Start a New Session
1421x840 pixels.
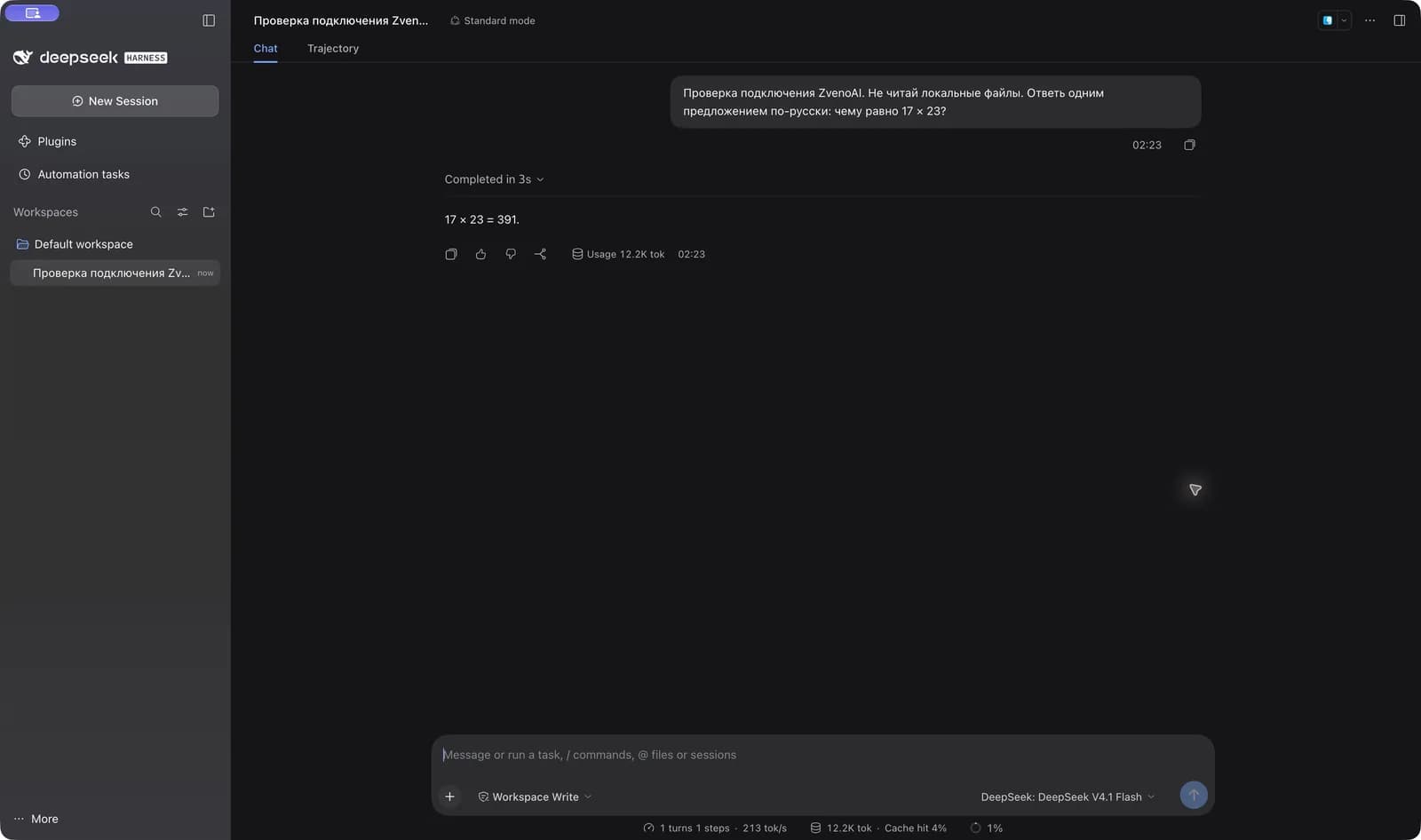point(115,101)
